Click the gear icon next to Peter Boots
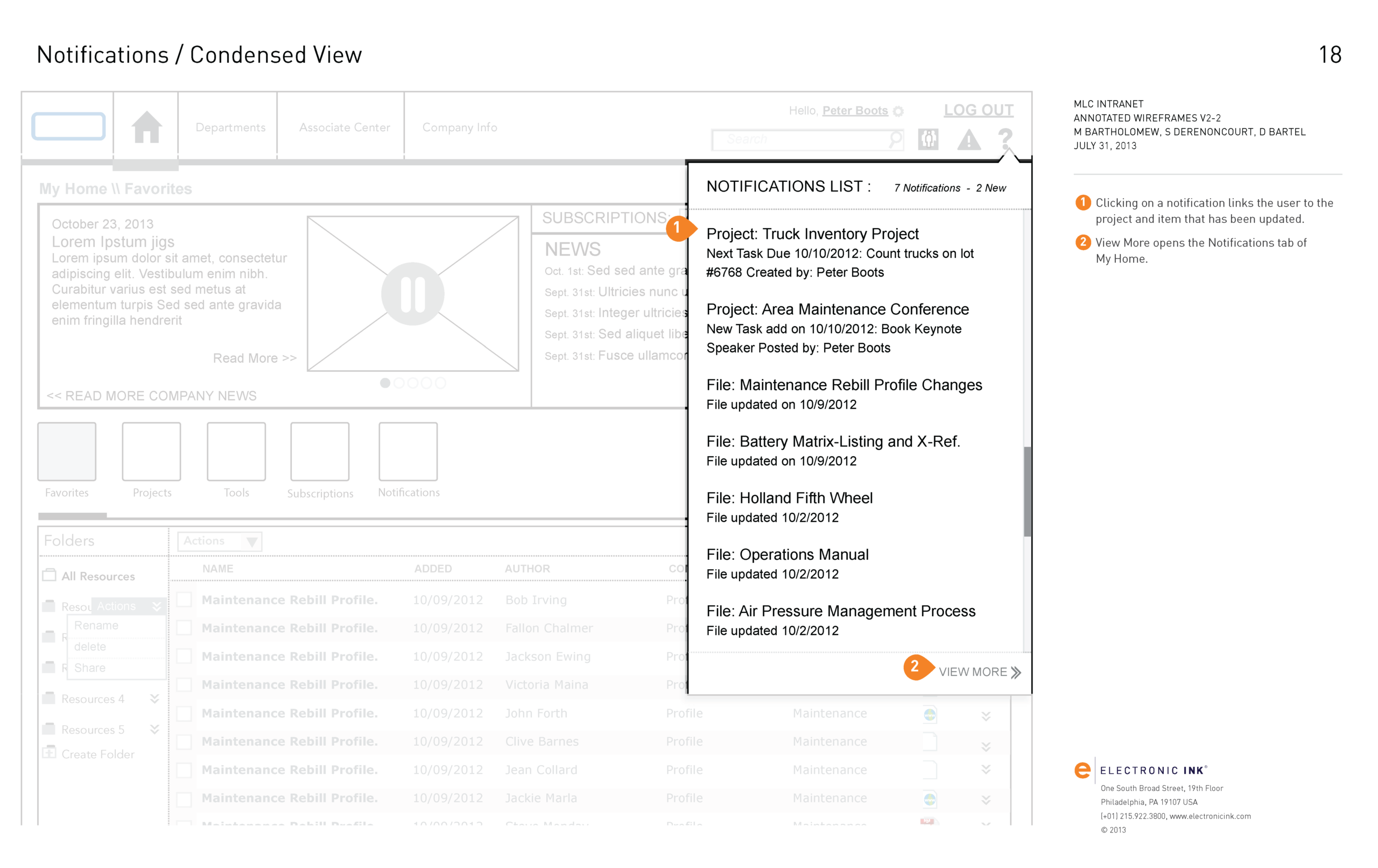This screenshot has width=1378, height=868. pos(898,111)
